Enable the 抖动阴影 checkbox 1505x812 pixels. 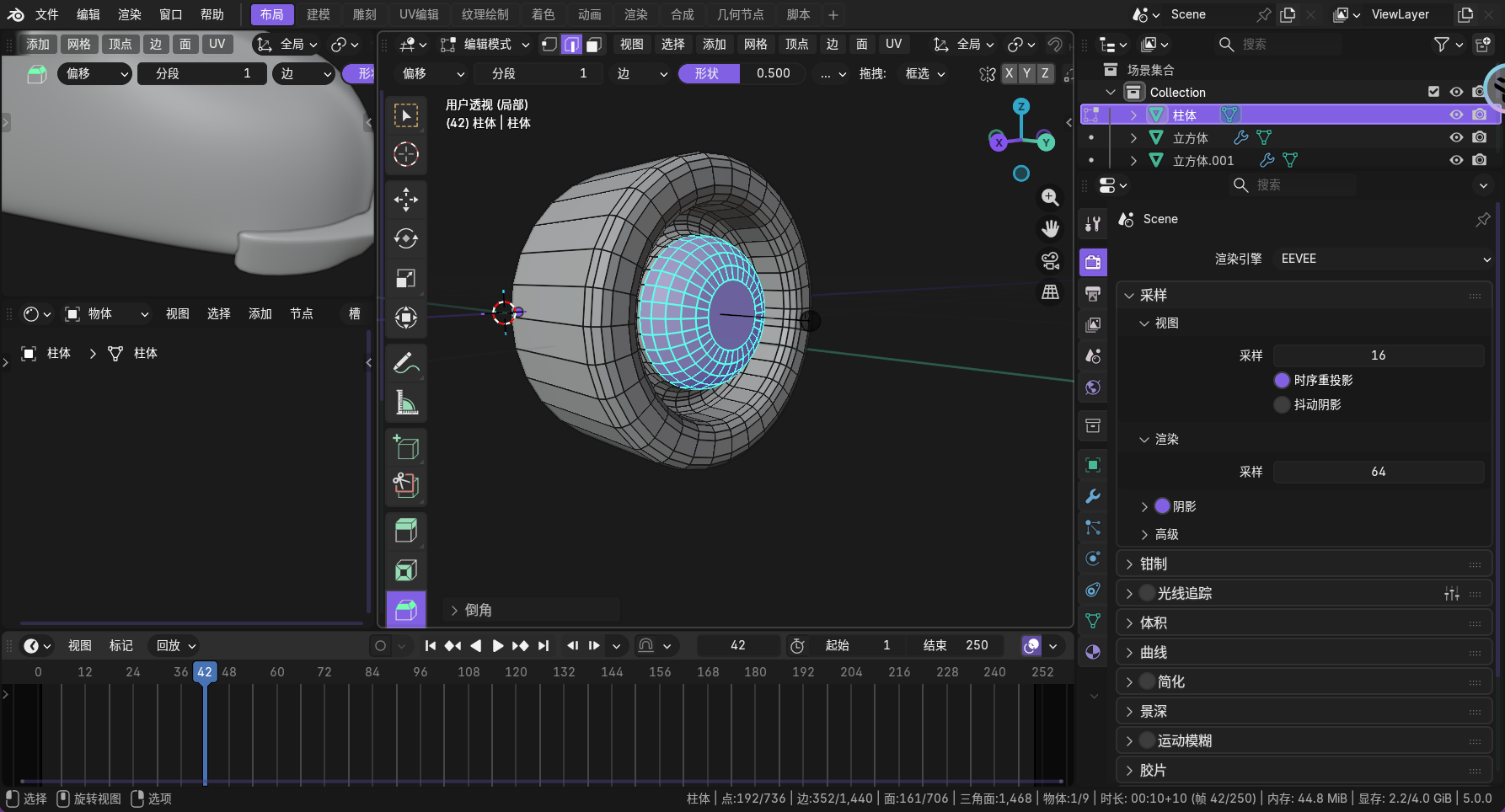[1282, 404]
